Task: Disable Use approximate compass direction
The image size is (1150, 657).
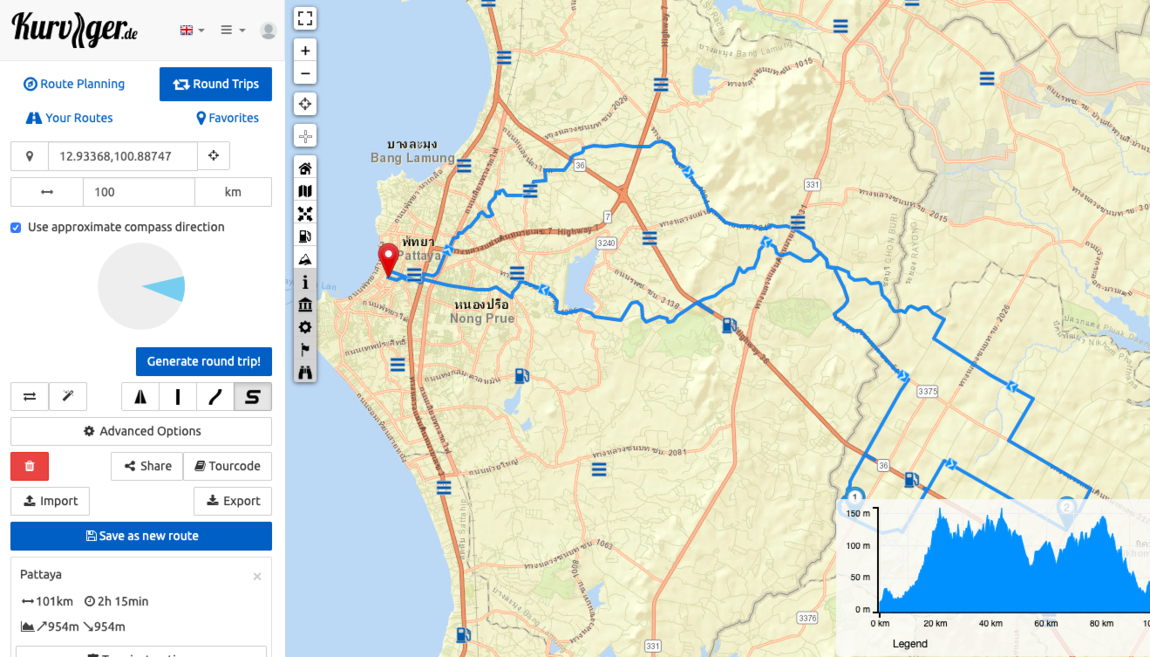Action: click(x=15, y=227)
